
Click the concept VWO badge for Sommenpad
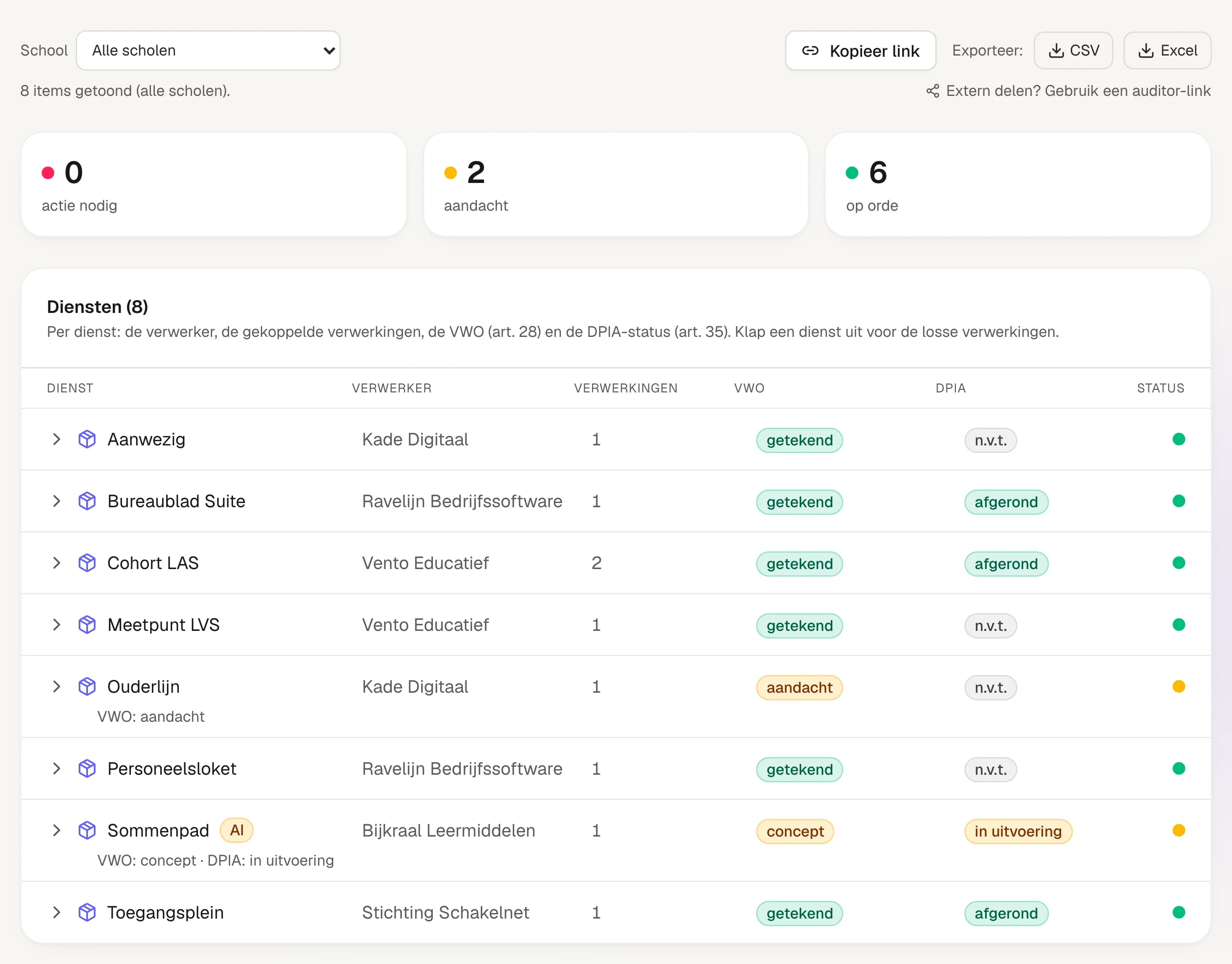[x=795, y=832]
